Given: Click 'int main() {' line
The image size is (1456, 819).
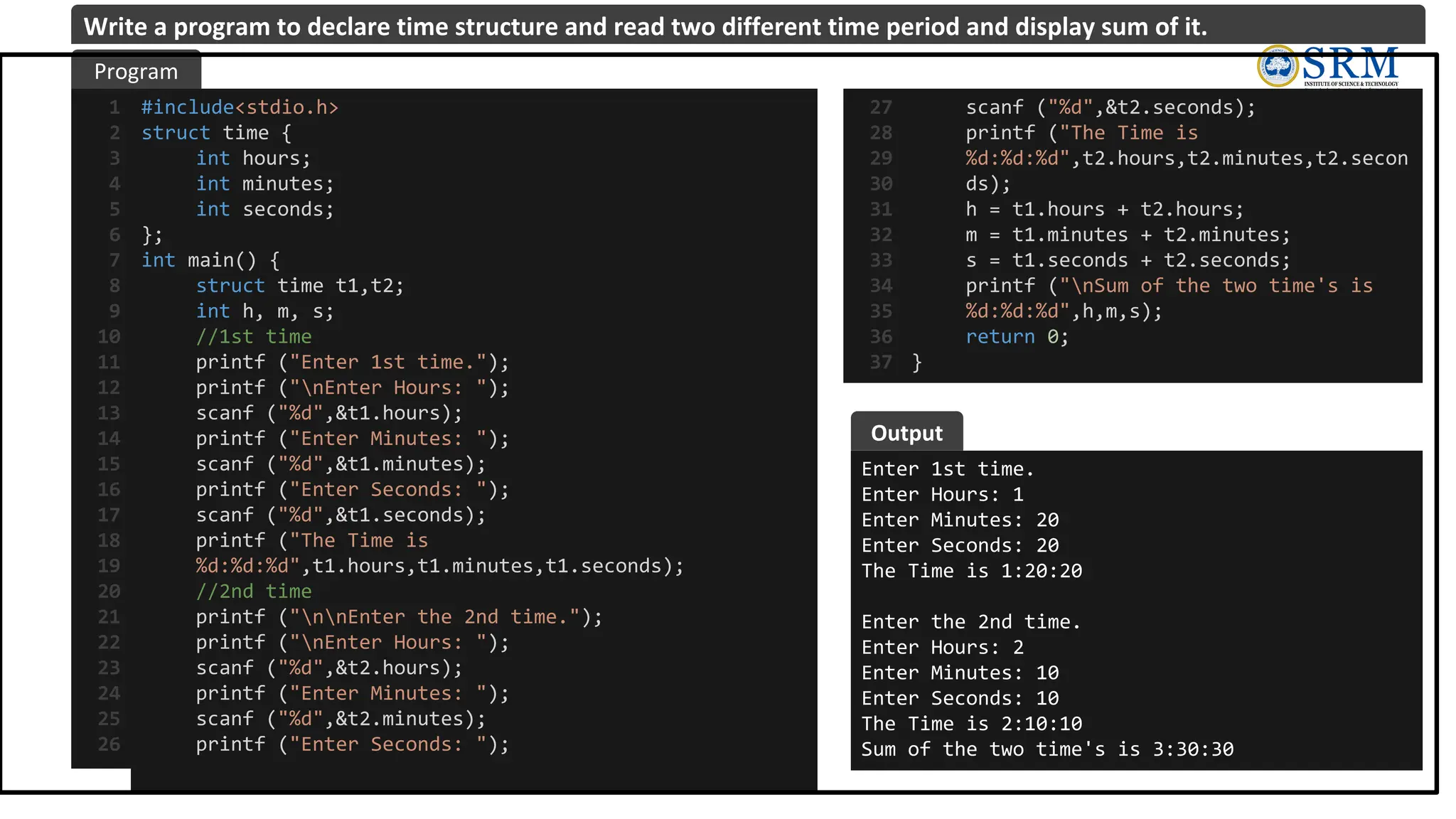Looking at the screenshot, I should point(210,260).
